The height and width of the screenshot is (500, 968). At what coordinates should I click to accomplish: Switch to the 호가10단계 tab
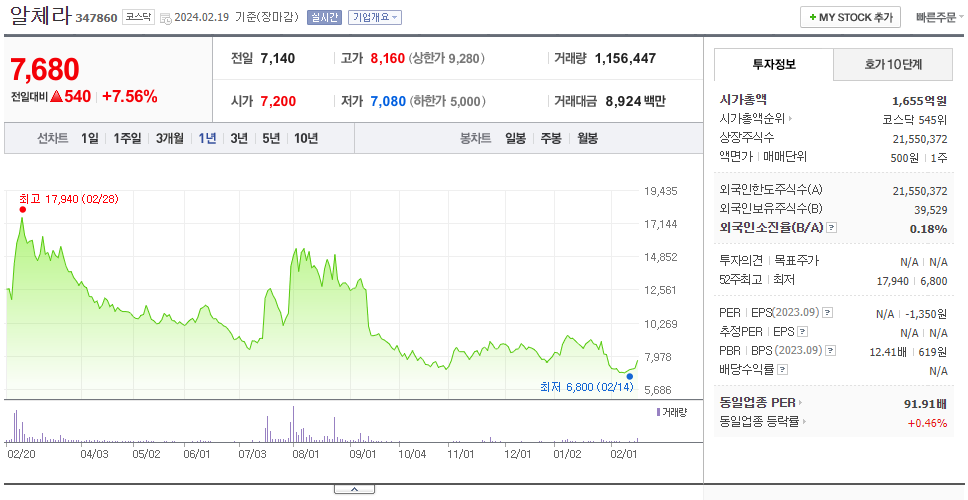pos(893,65)
